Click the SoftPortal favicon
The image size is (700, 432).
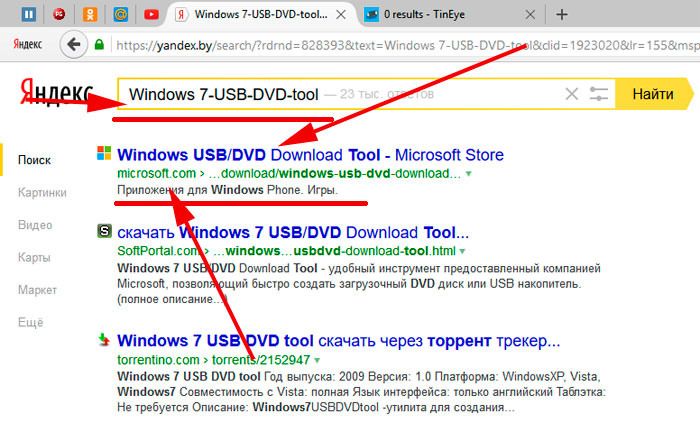(x=104, y=231)
